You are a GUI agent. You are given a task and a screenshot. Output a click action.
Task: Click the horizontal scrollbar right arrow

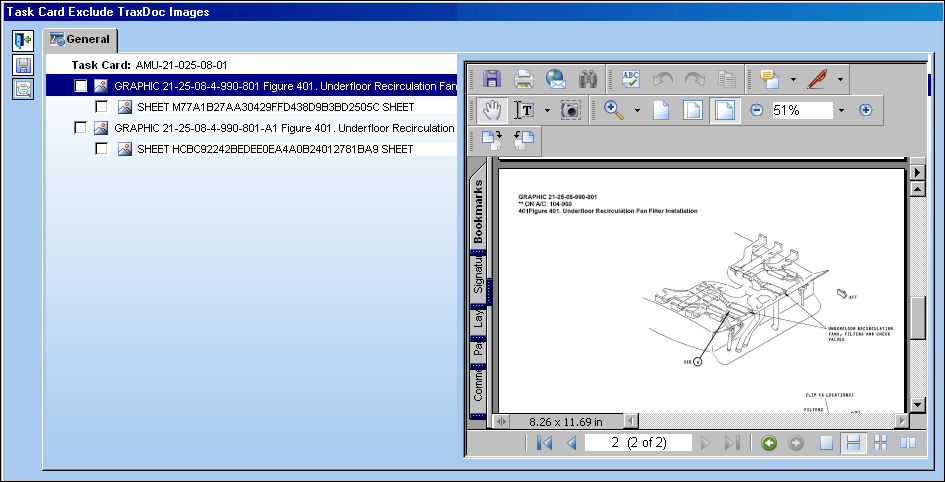tap(902, 421)
